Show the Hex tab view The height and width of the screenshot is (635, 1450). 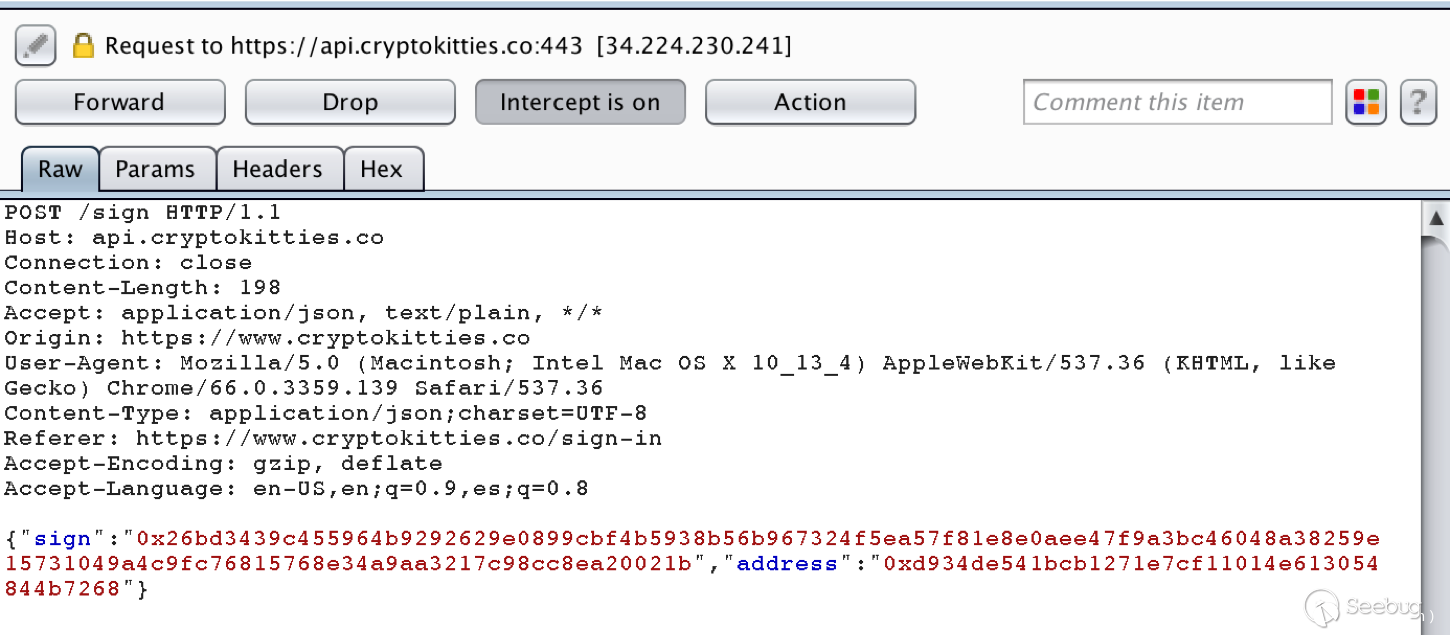point(381,169)
